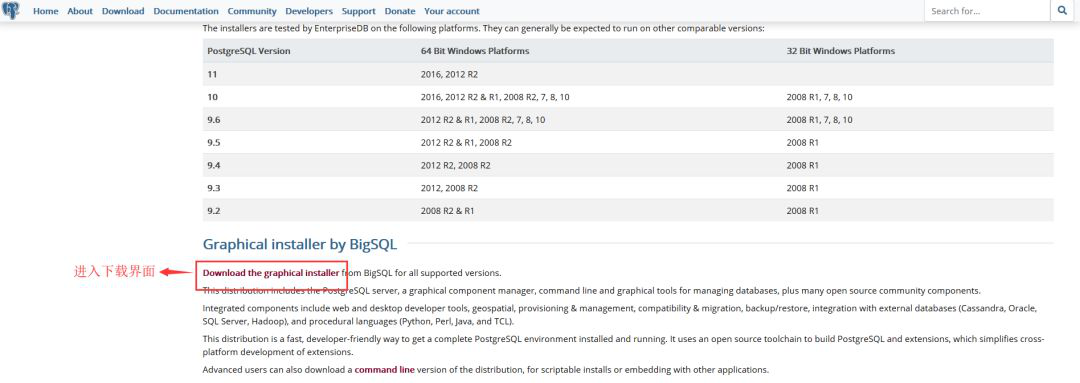Viewport: 1080px width, 383px height.
Task: Select the version 9.6 table row
Action: click(x=627, y=119)
